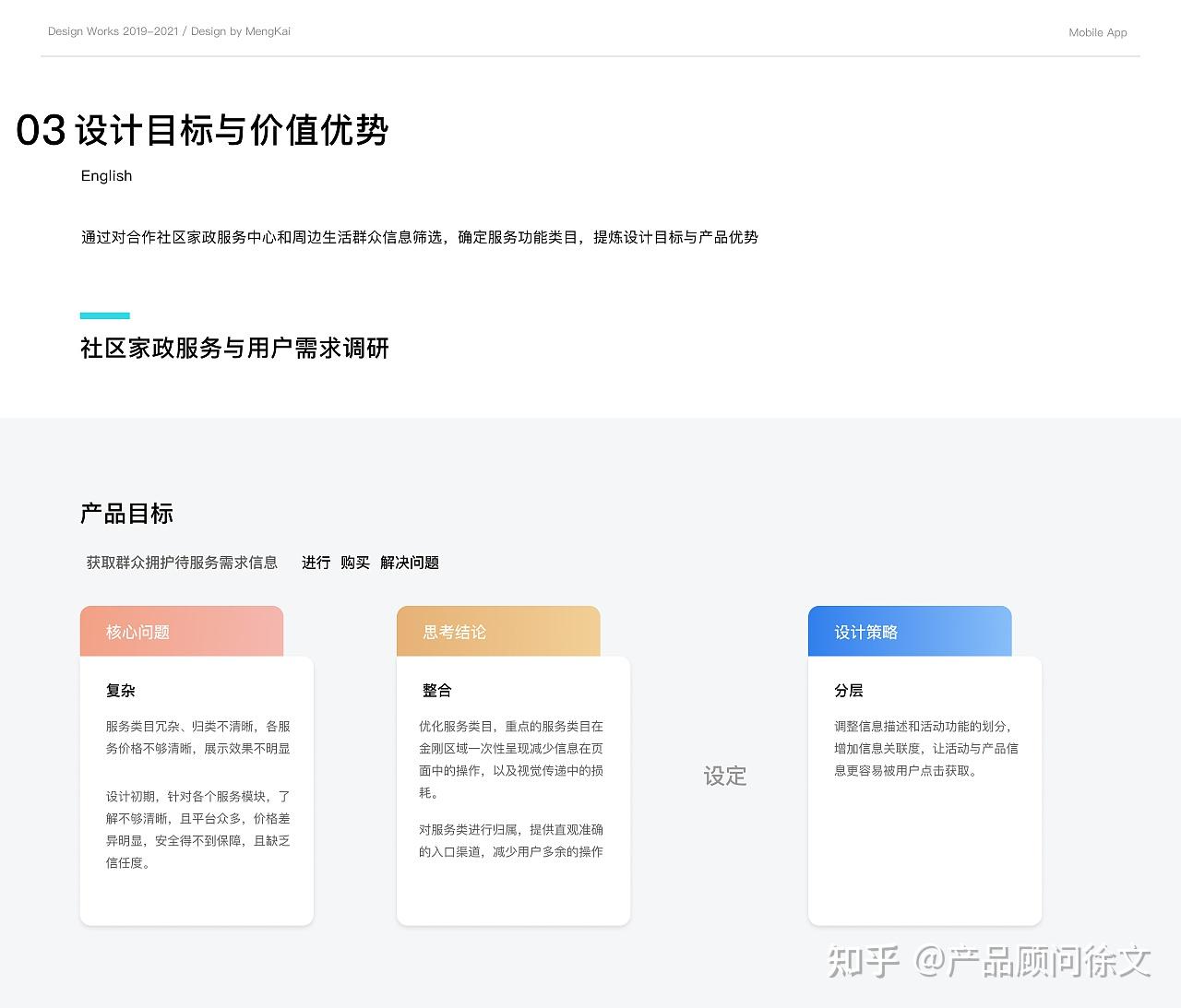Select the '设计策略' card tab

tap(910, 632)
